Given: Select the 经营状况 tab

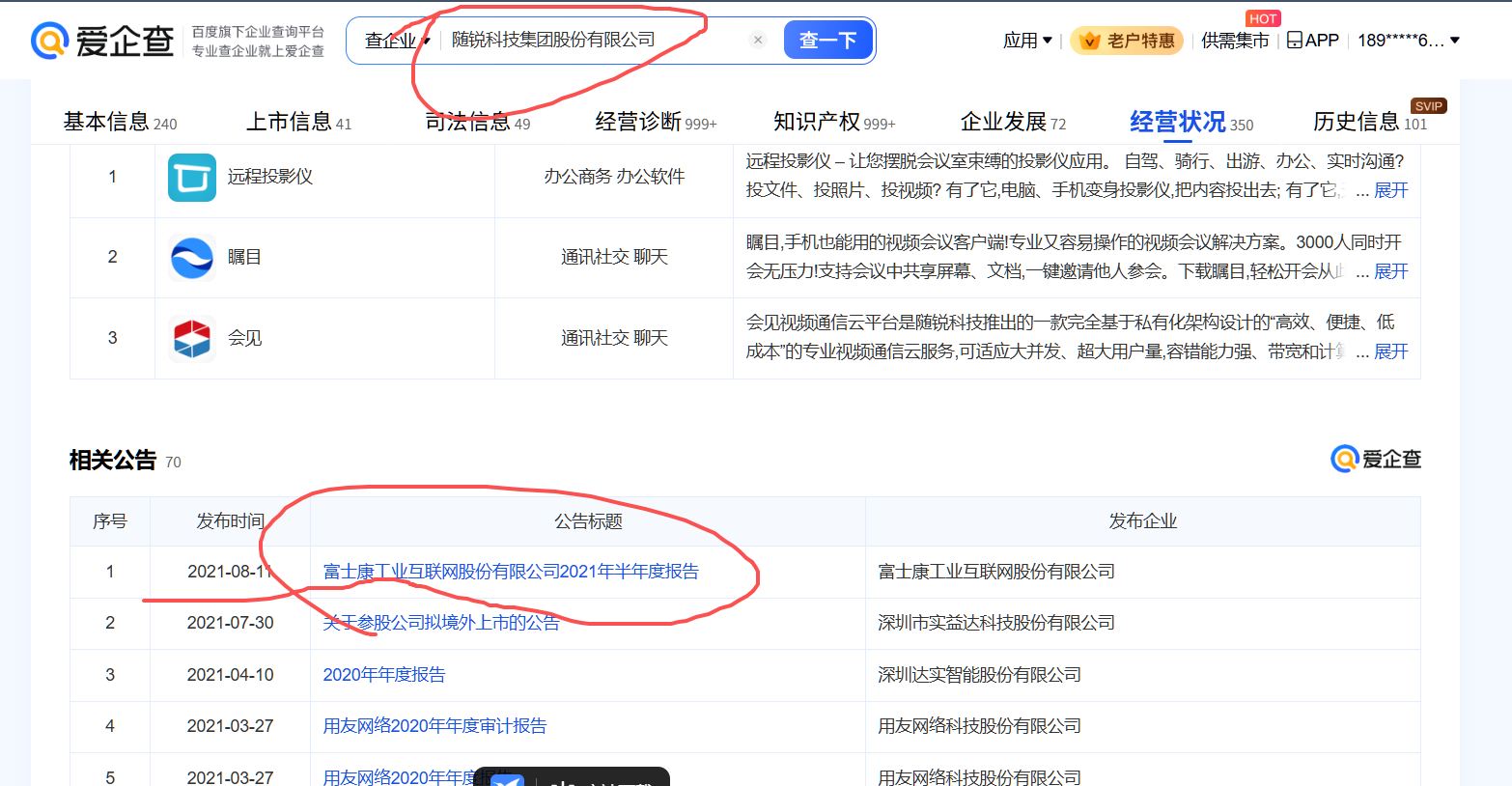Looking at the screenshot, I should pos(1191,122).
